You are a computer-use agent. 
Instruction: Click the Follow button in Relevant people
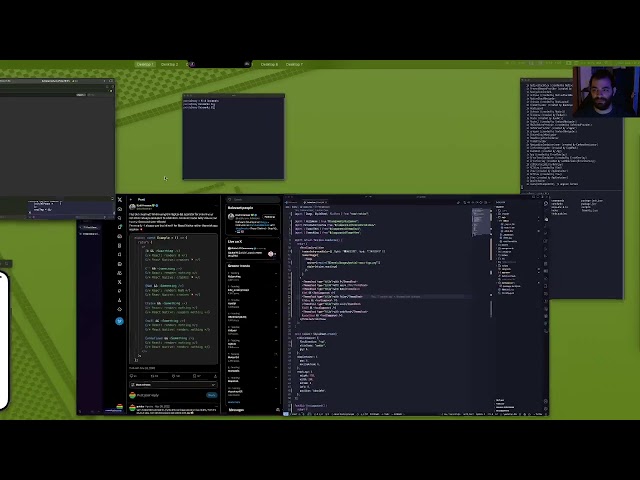(269, 217)
